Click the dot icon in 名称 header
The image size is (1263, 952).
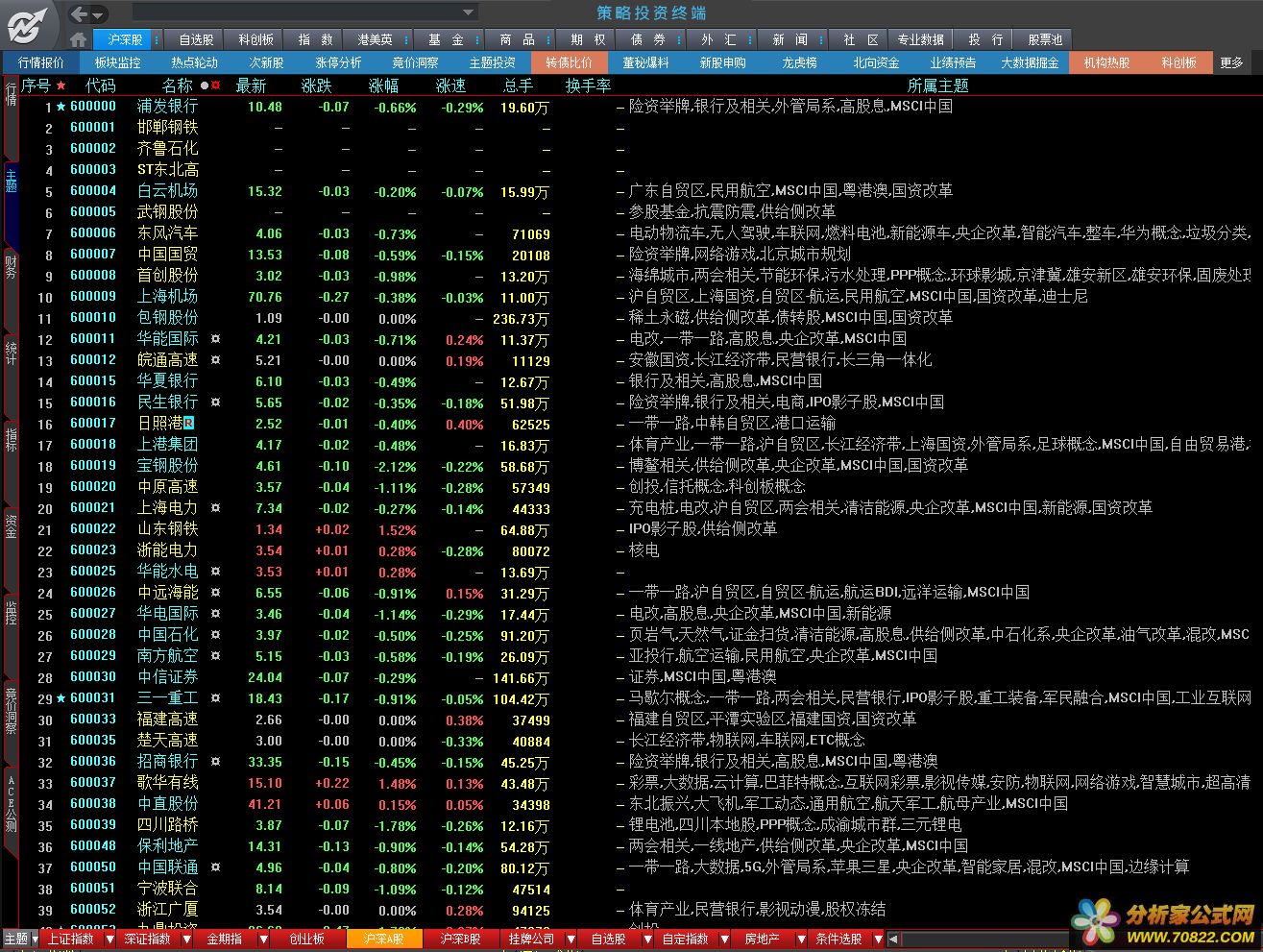coord(205,85)
